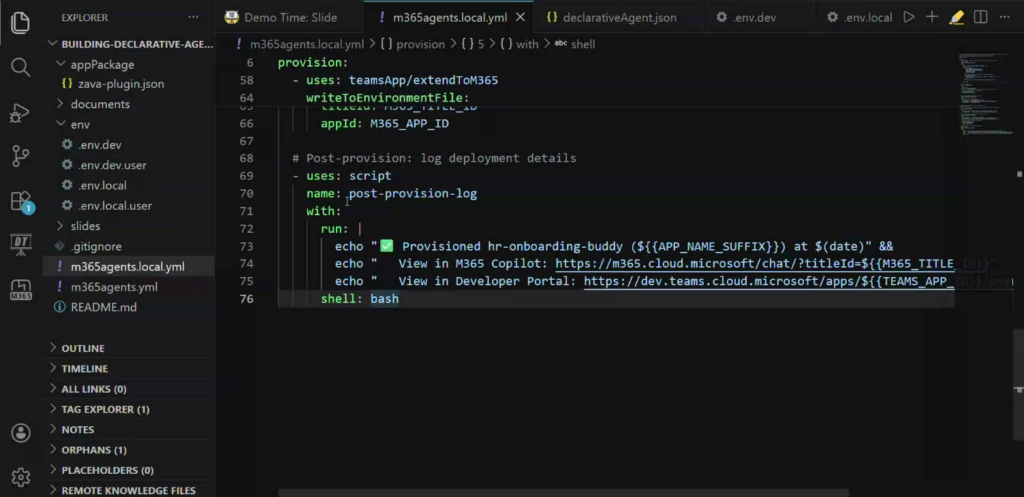
Task: Expand the OUTLINE section
Action: tap(84, 348)
